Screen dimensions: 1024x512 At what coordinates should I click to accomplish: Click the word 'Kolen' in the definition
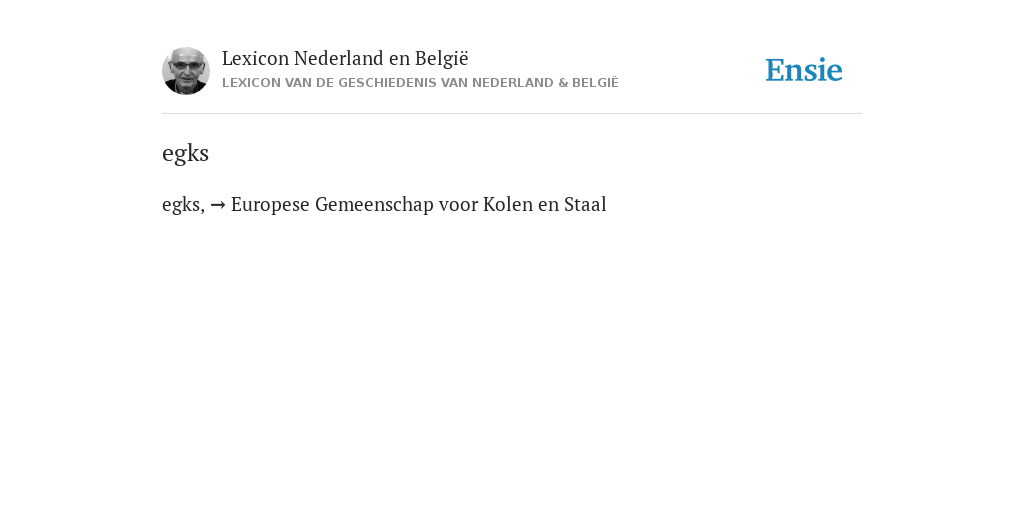point(507,205)
